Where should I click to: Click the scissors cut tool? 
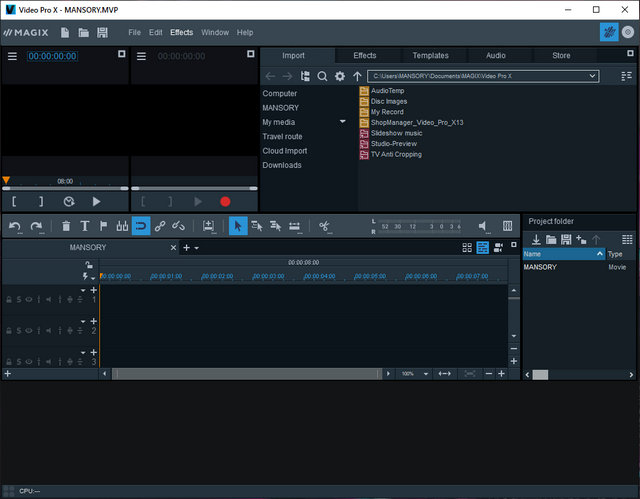[x=325, y=226]
